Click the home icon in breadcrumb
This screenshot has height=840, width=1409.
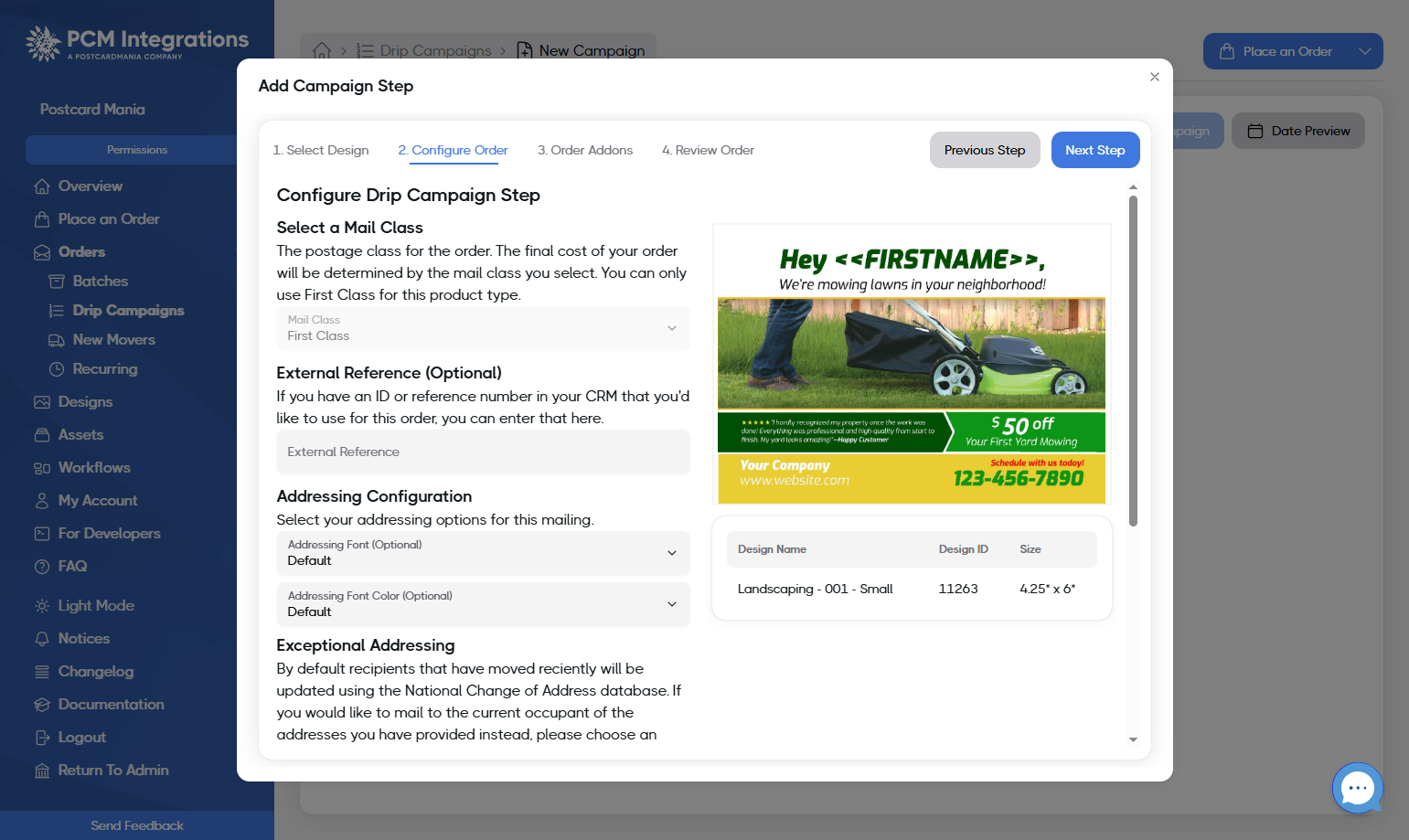[322, 50]
